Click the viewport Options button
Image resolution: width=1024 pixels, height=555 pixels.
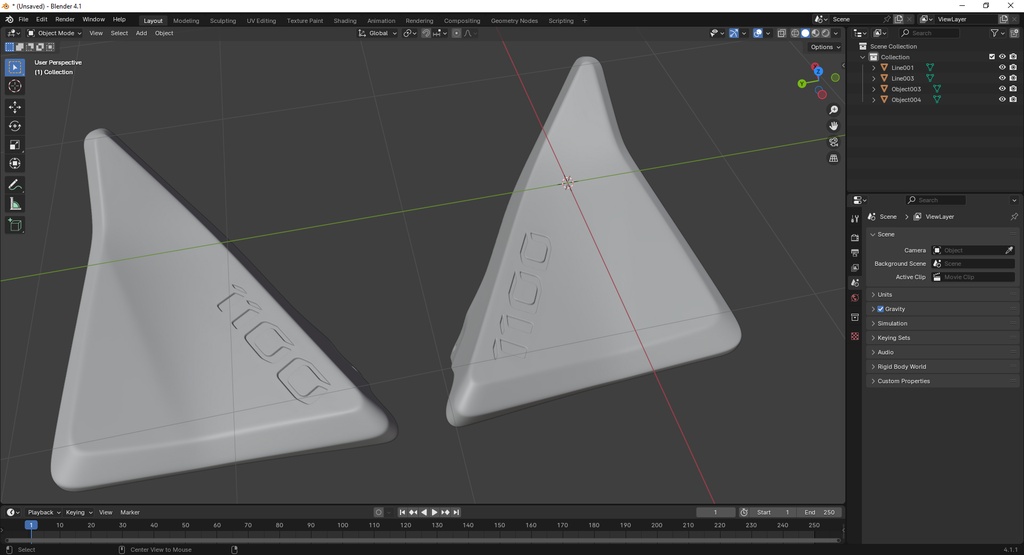point(825,47)
